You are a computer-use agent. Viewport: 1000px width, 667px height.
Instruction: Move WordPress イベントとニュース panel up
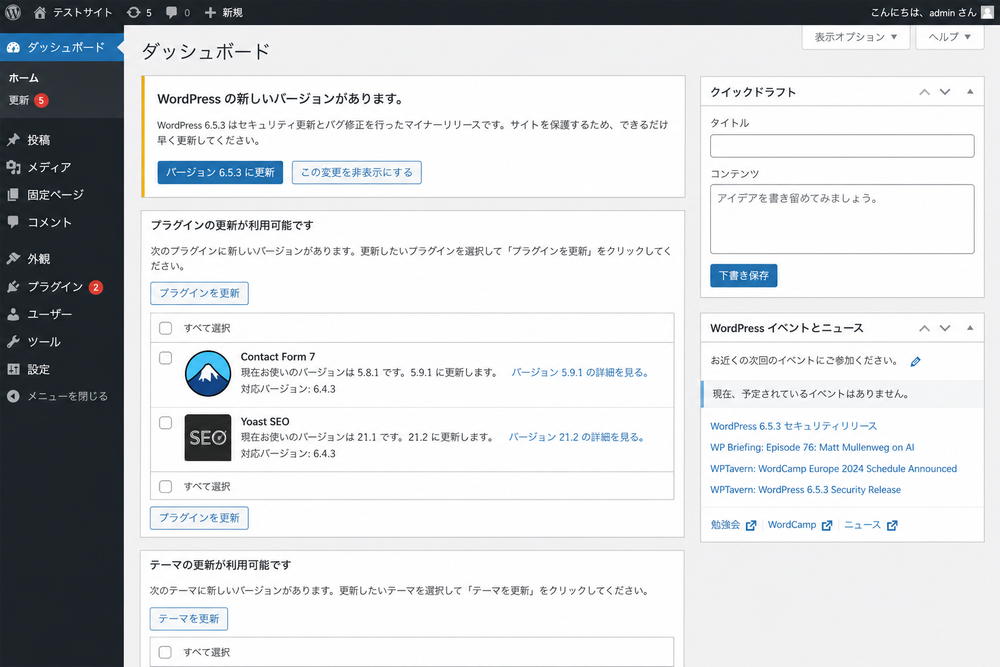pos(924,328)
